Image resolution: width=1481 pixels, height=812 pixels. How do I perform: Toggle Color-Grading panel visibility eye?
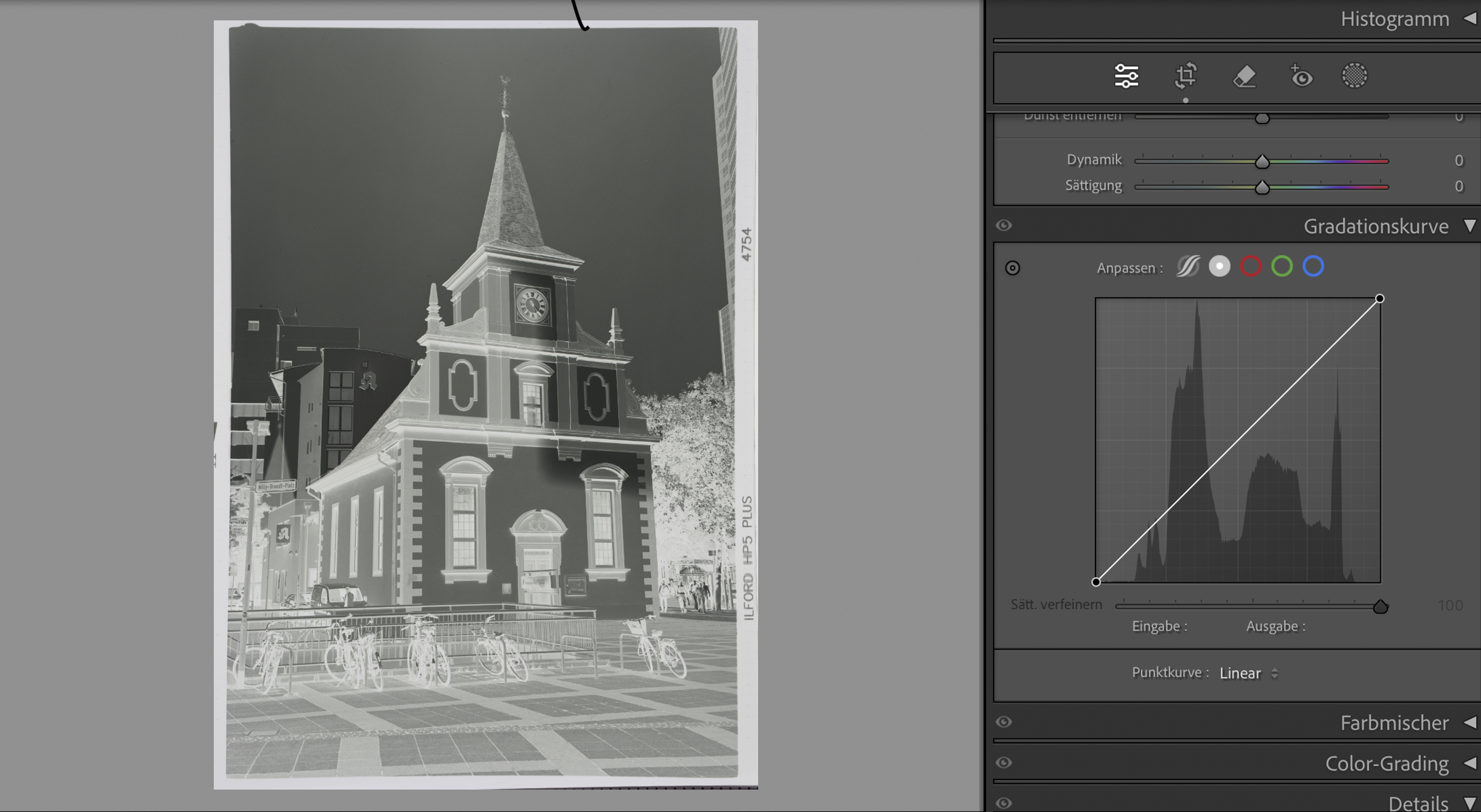(x=1004, y=763)
